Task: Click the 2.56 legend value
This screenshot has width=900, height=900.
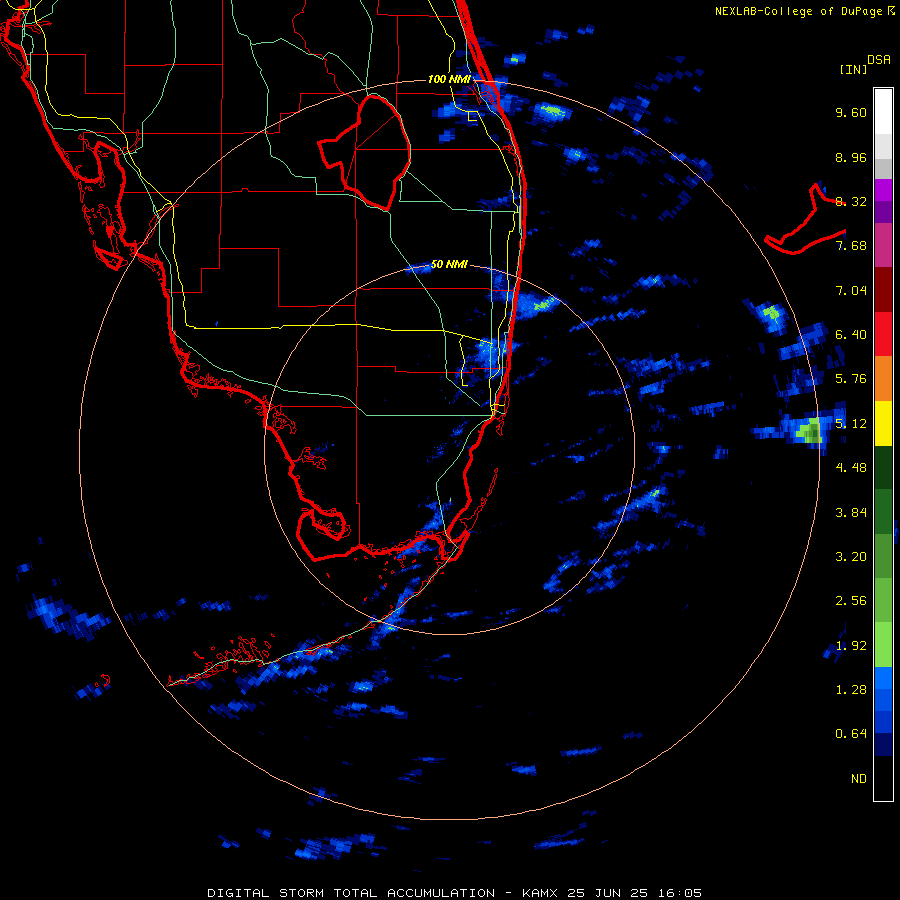Action: click(851, 601)
